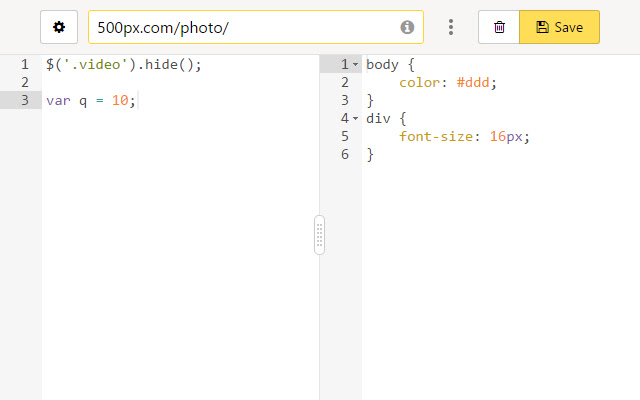Click the empty JS line 2
Viewport: 640px width, 400px height.
(x=150, y=83)
